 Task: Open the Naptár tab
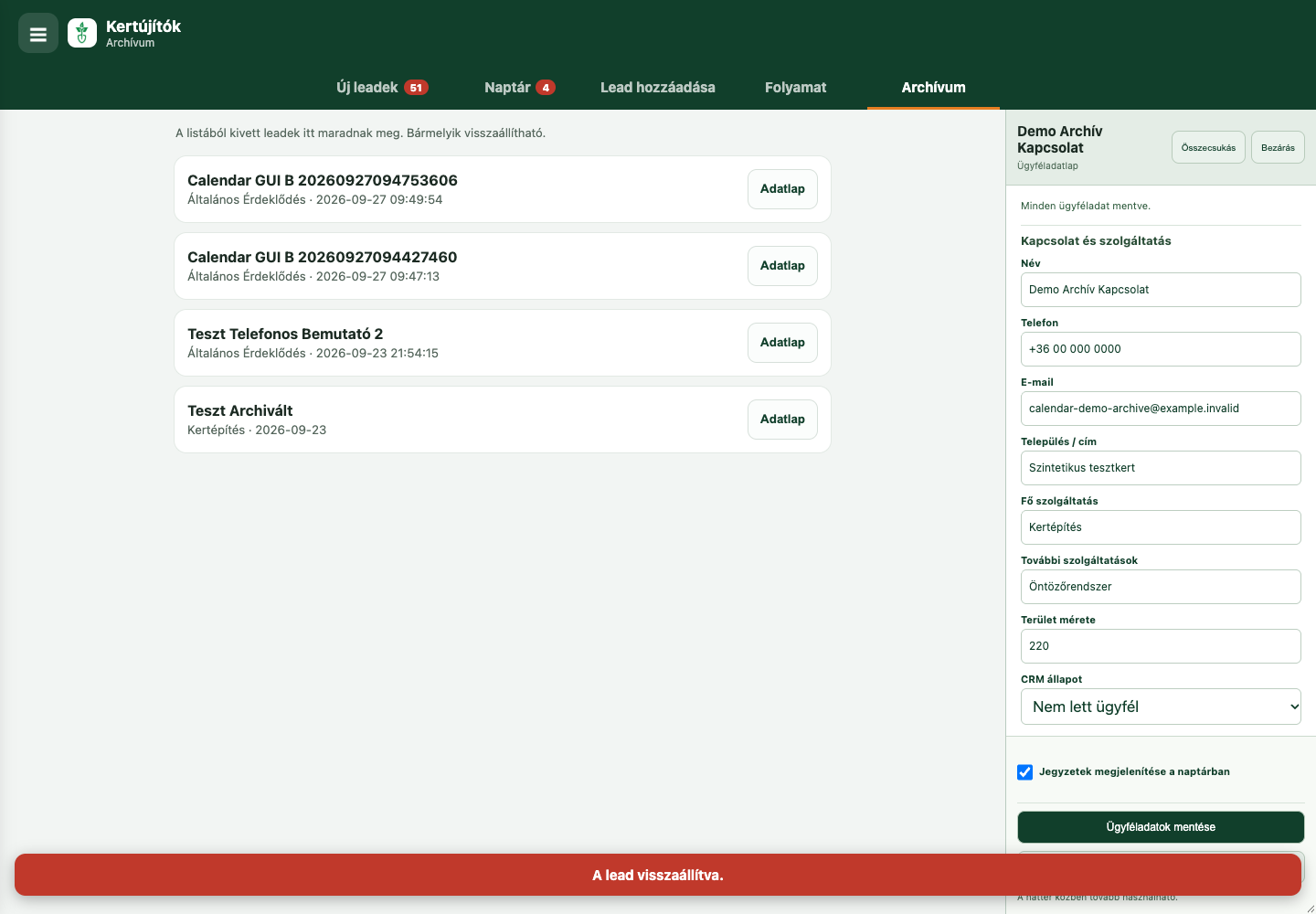(519, 88)
